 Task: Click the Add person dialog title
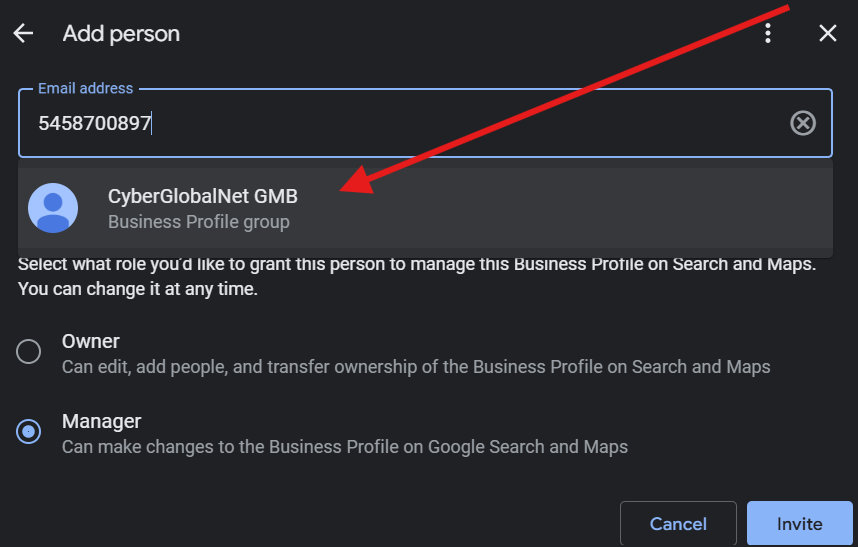pyautogui.click(x=121, y=33)
